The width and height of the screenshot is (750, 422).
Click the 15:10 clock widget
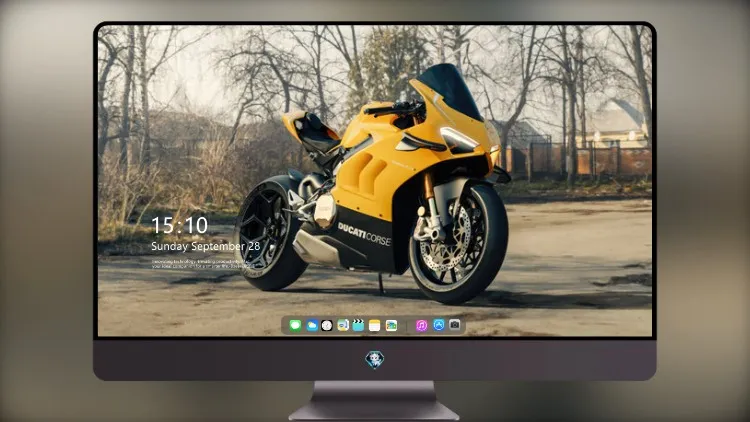pyautogui.click(x=180, y=225)
